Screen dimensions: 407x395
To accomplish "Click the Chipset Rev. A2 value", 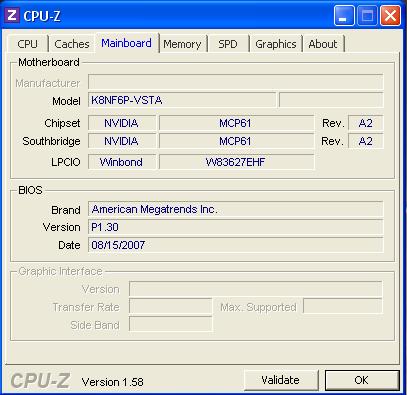I will pos(366,123).
